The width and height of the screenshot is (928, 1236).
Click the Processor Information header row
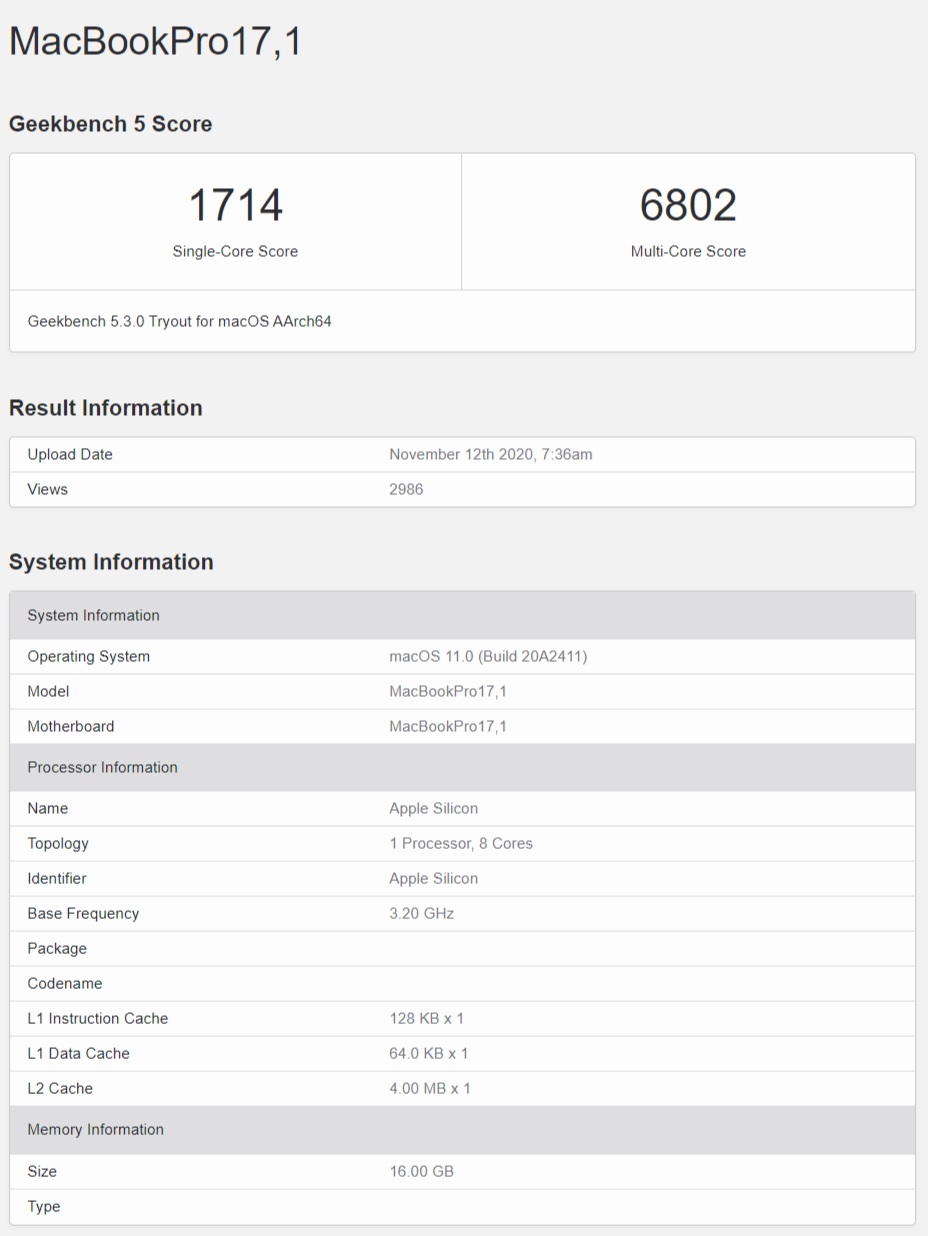click(x=462, y=767)
